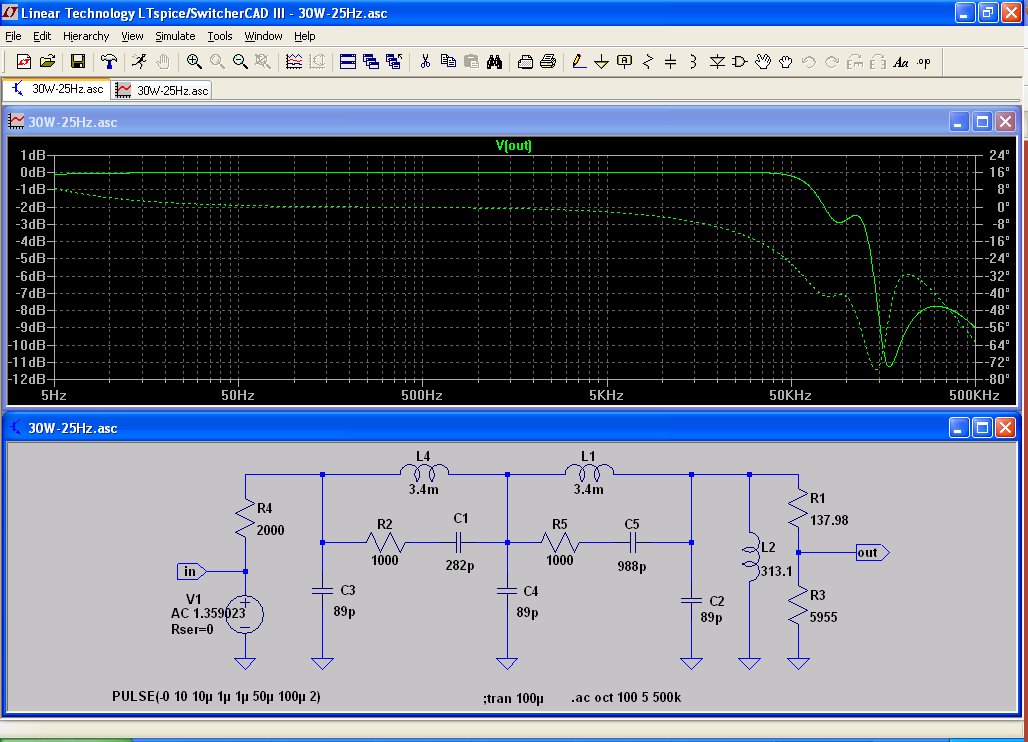
Task: Select the Capacitor component tool
Action: pyautogui.click(x=670, y=61)
